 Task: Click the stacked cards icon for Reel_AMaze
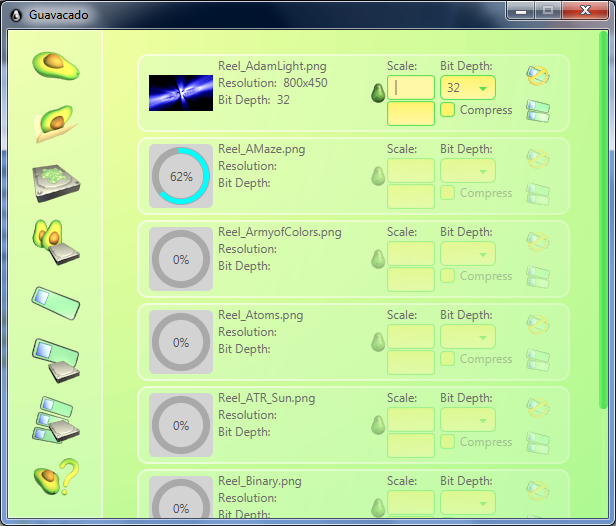pyautogui.click(x=538, y=194)
